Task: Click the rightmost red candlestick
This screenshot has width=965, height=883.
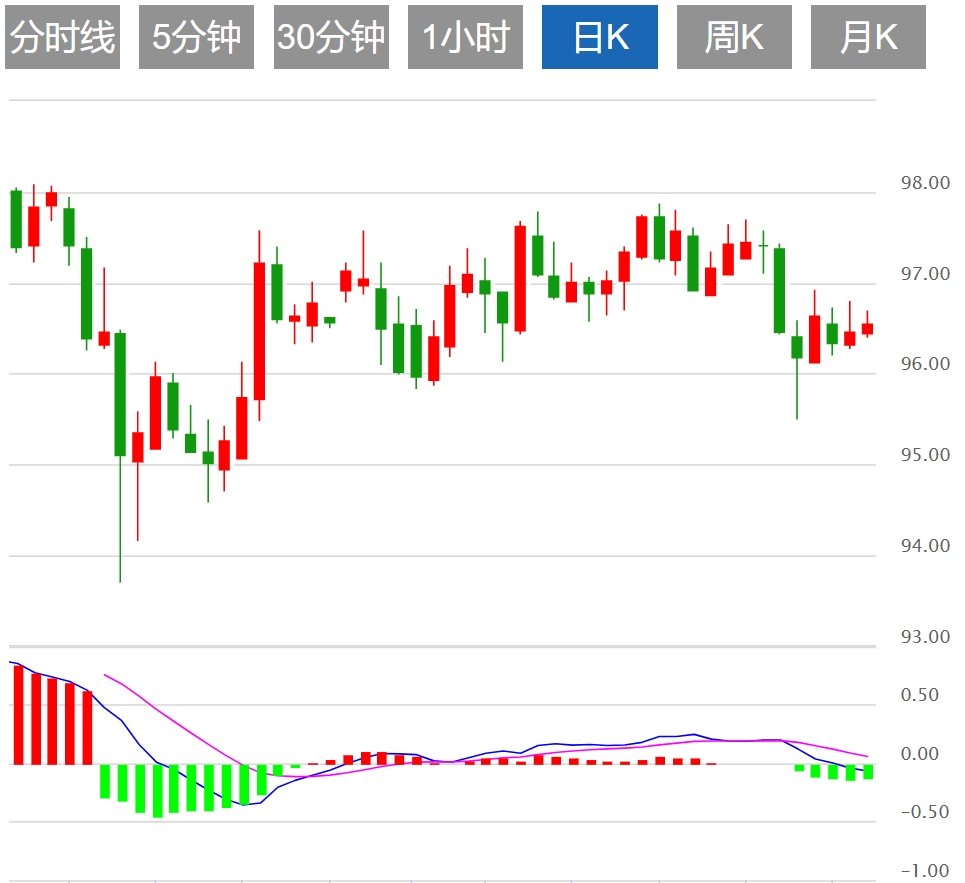Action: [867, 329]
